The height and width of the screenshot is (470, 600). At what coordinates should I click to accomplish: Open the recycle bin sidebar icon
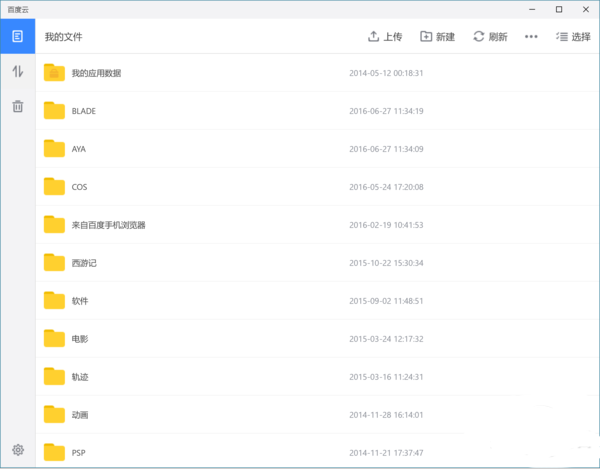pos(18,106)
